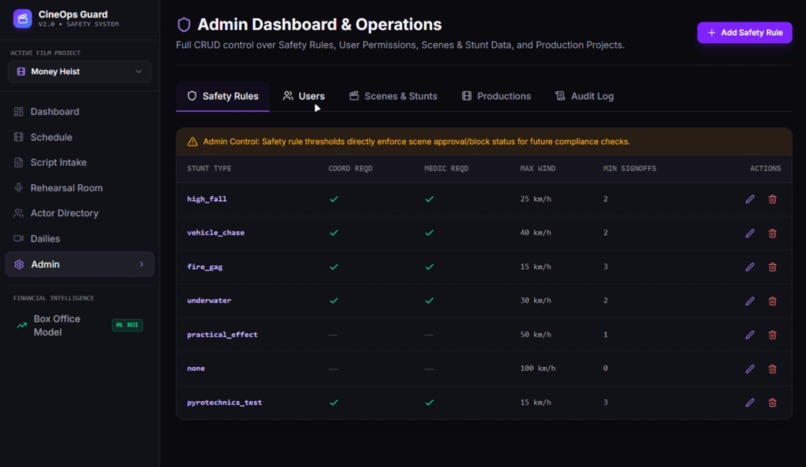Click the 50 km/h max wind value
The height and width of the screenshot is (467, 806).
[536, 334]
